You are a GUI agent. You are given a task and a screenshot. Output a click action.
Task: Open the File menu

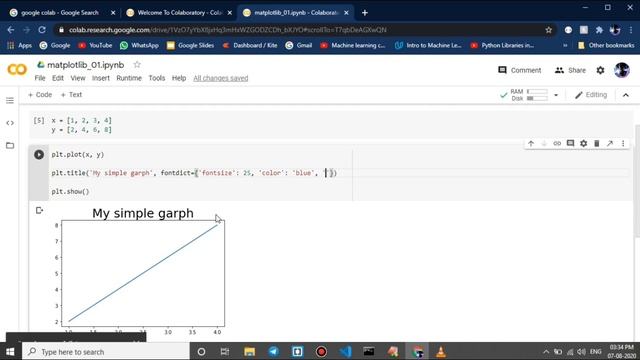point(40,78)
